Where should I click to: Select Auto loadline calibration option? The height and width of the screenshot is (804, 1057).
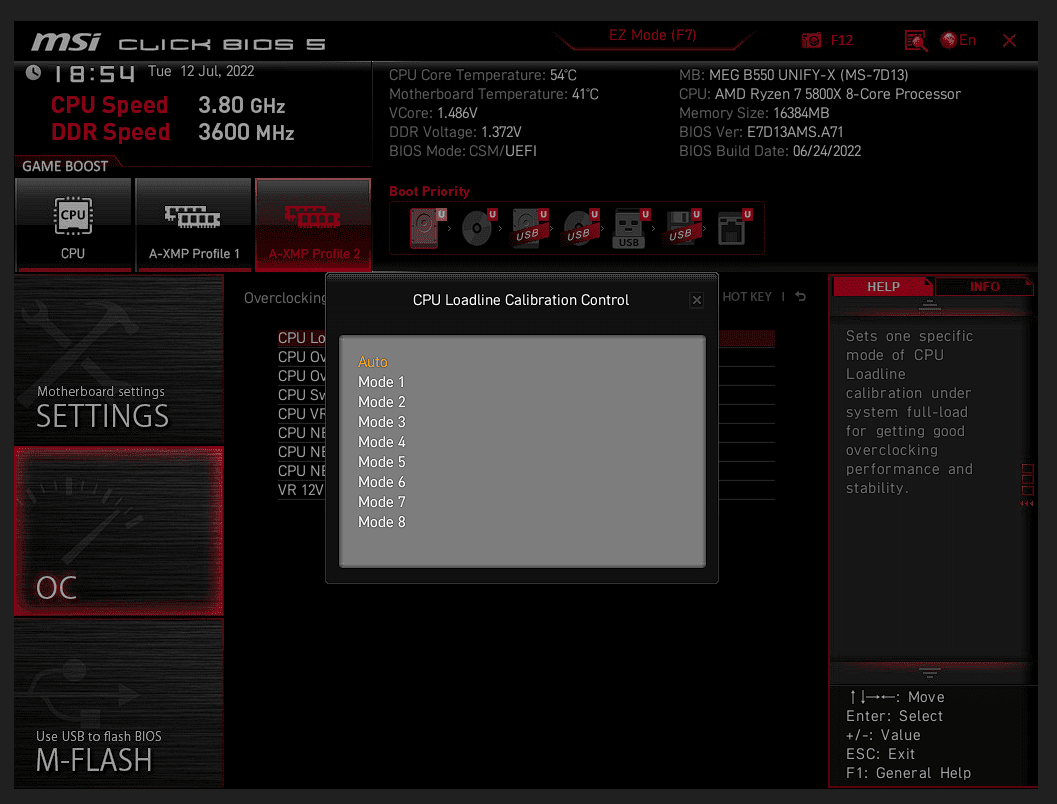(373, 362)
